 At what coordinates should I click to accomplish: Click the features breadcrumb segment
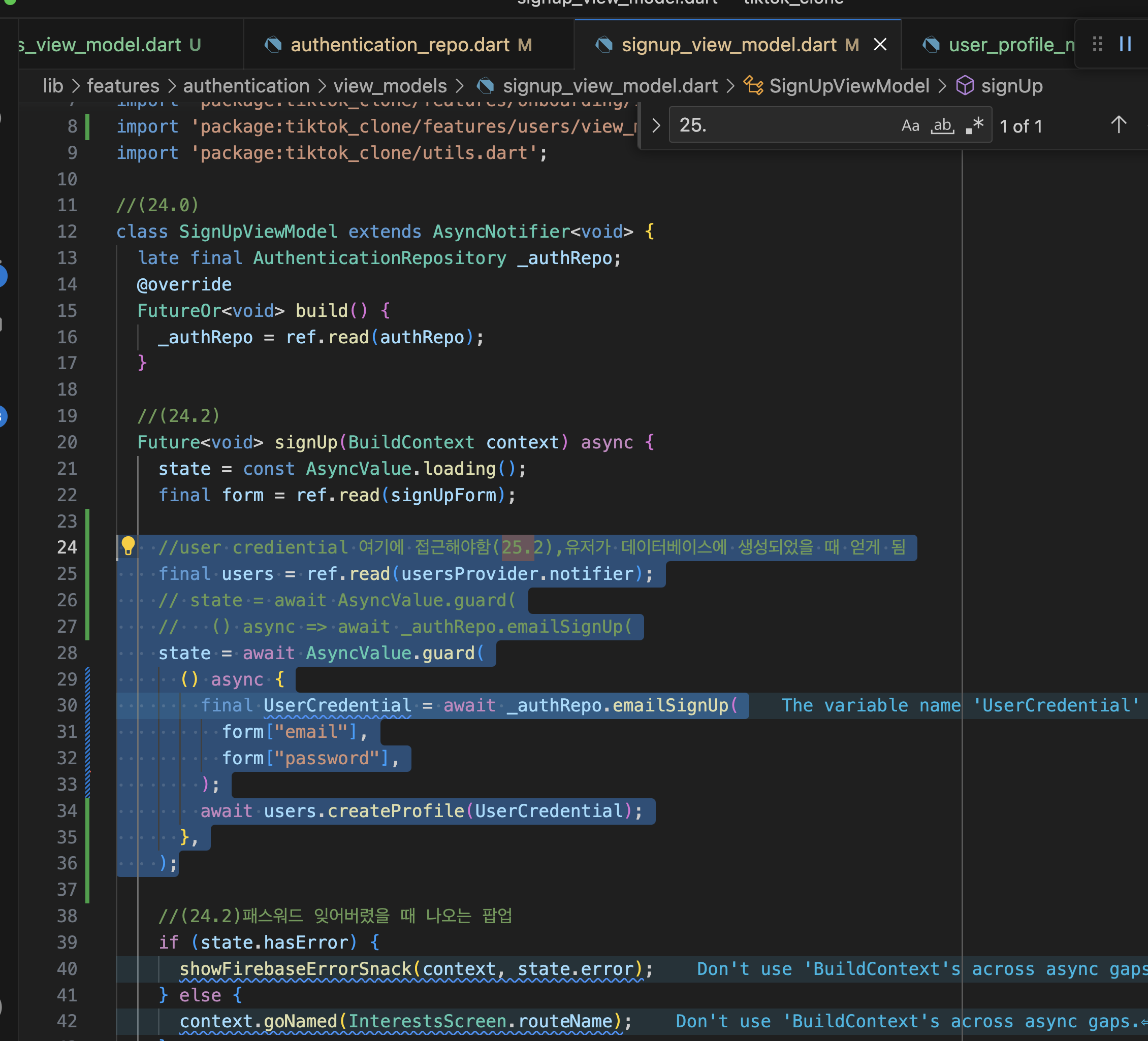pyautogui.click(x=123, y=86)
